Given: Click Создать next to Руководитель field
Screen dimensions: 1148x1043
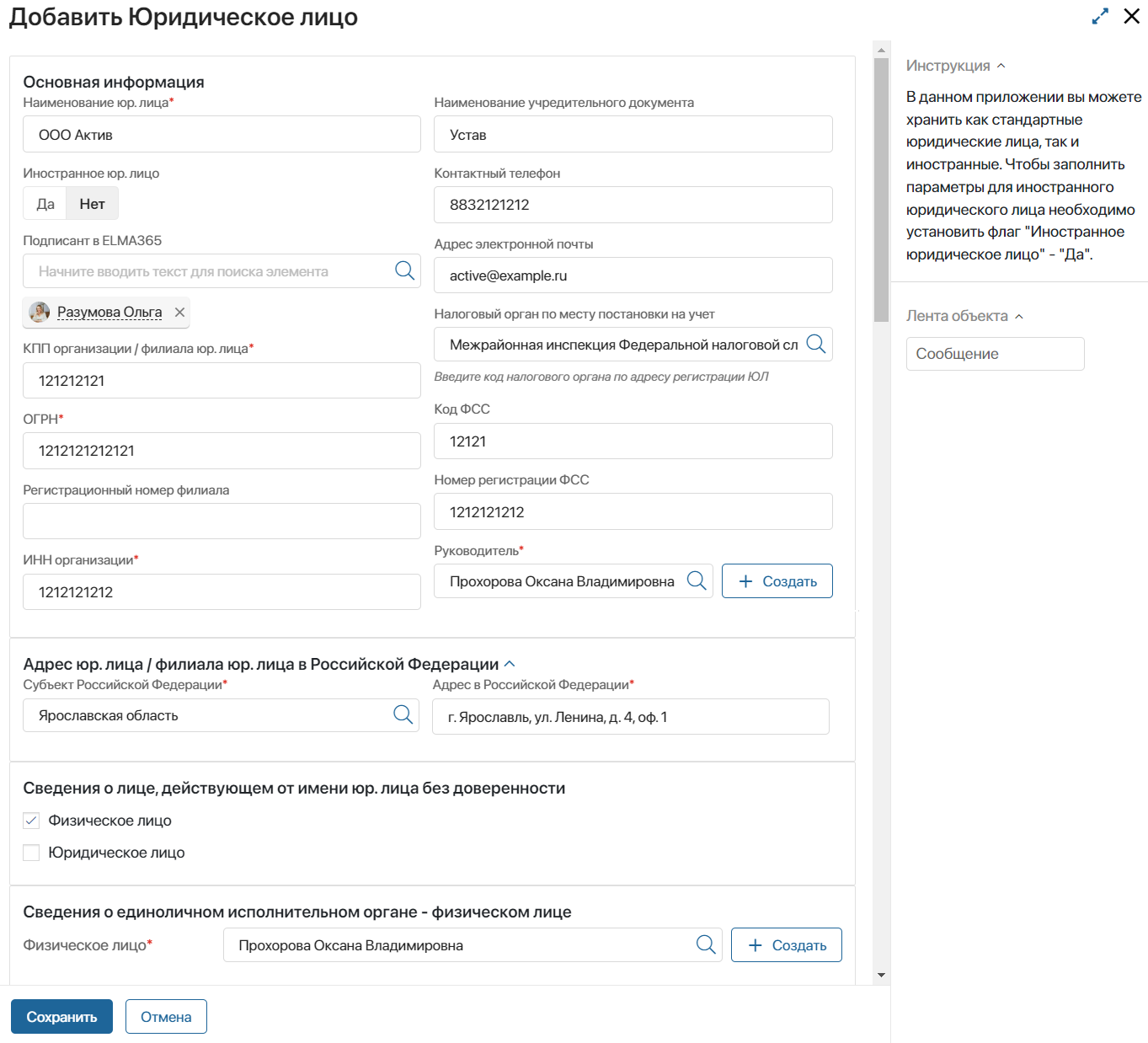Looking at the screenshot, I should pyautogui.click(x=777, y=581).
